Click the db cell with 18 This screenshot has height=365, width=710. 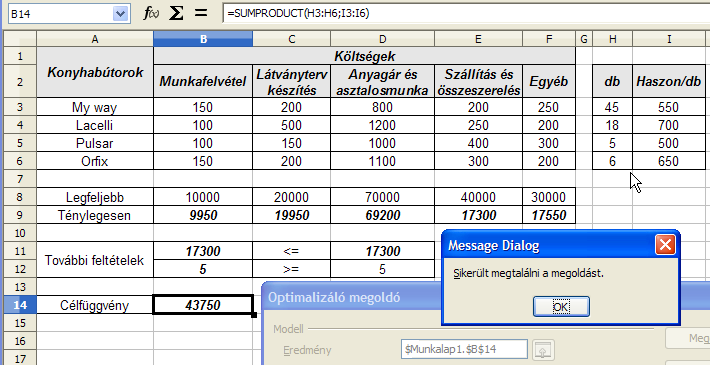[x=613, y=125]
